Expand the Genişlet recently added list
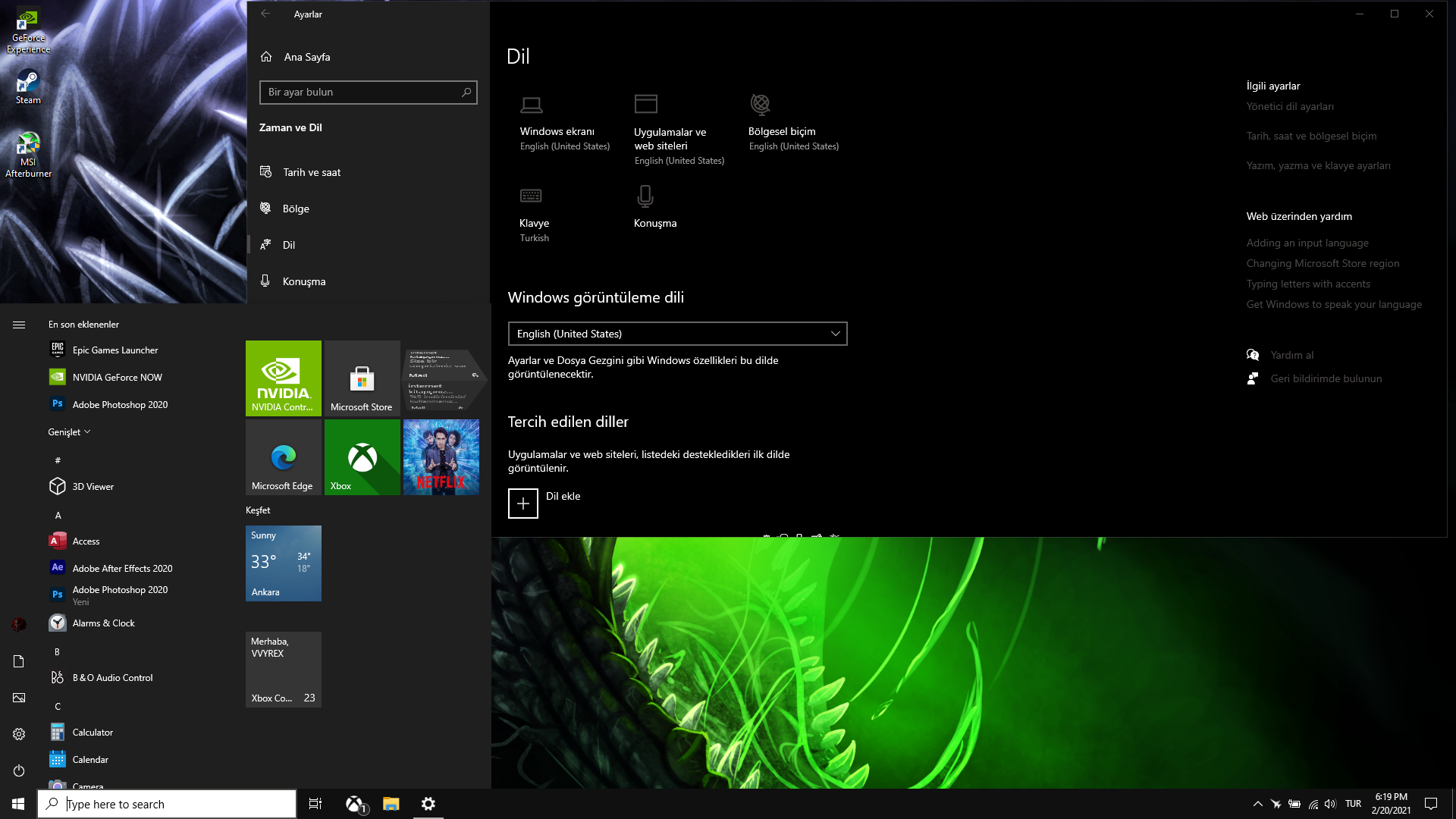The image size is (1456, 819). point(69,432)
